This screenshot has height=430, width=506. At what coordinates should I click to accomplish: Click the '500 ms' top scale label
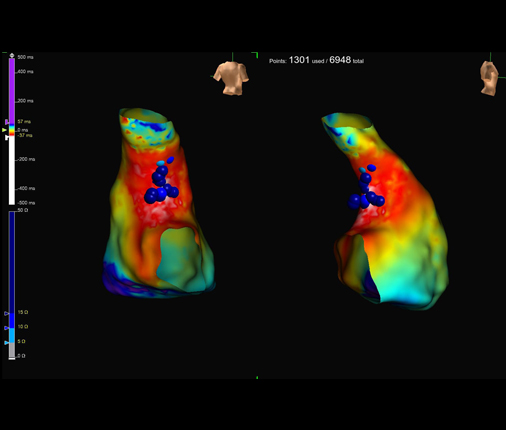click(26, 57)
